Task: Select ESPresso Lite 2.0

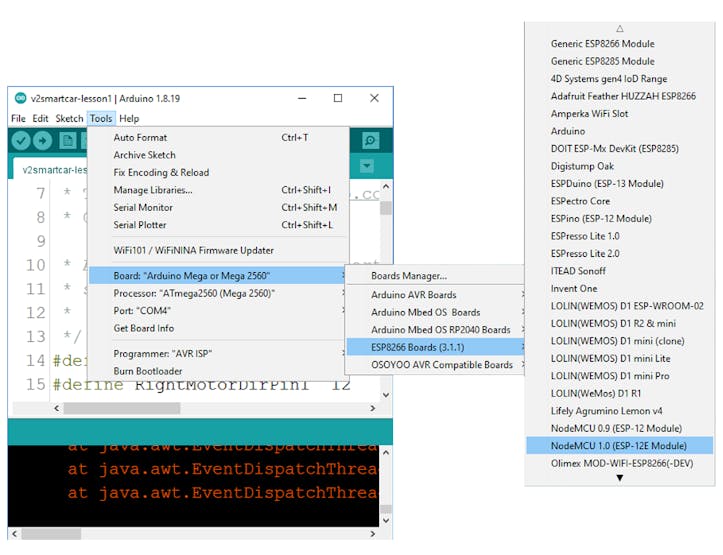Action: tap(620, 254)
